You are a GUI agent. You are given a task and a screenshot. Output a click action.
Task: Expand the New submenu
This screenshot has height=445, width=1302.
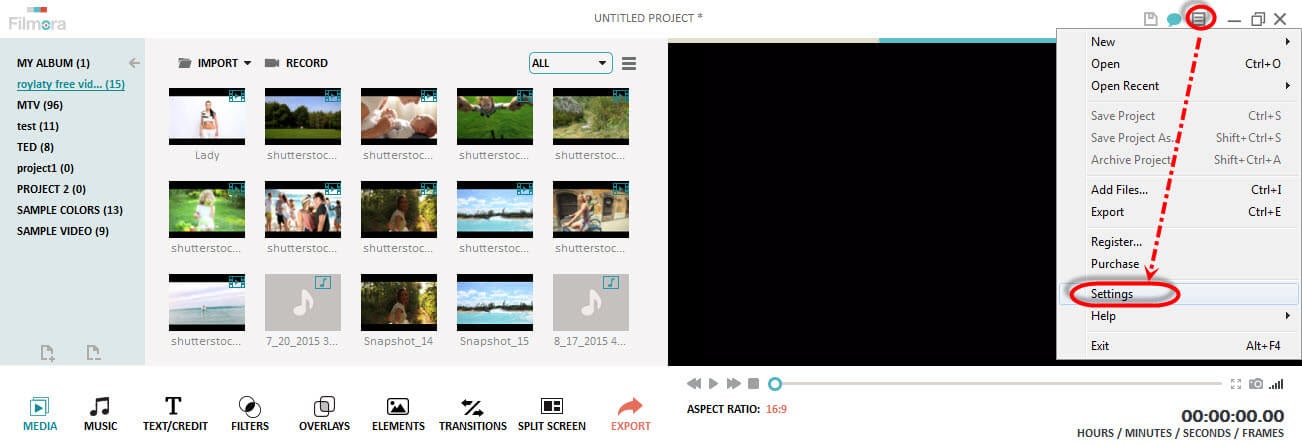pyautogui.click(x=1177, y=42)
